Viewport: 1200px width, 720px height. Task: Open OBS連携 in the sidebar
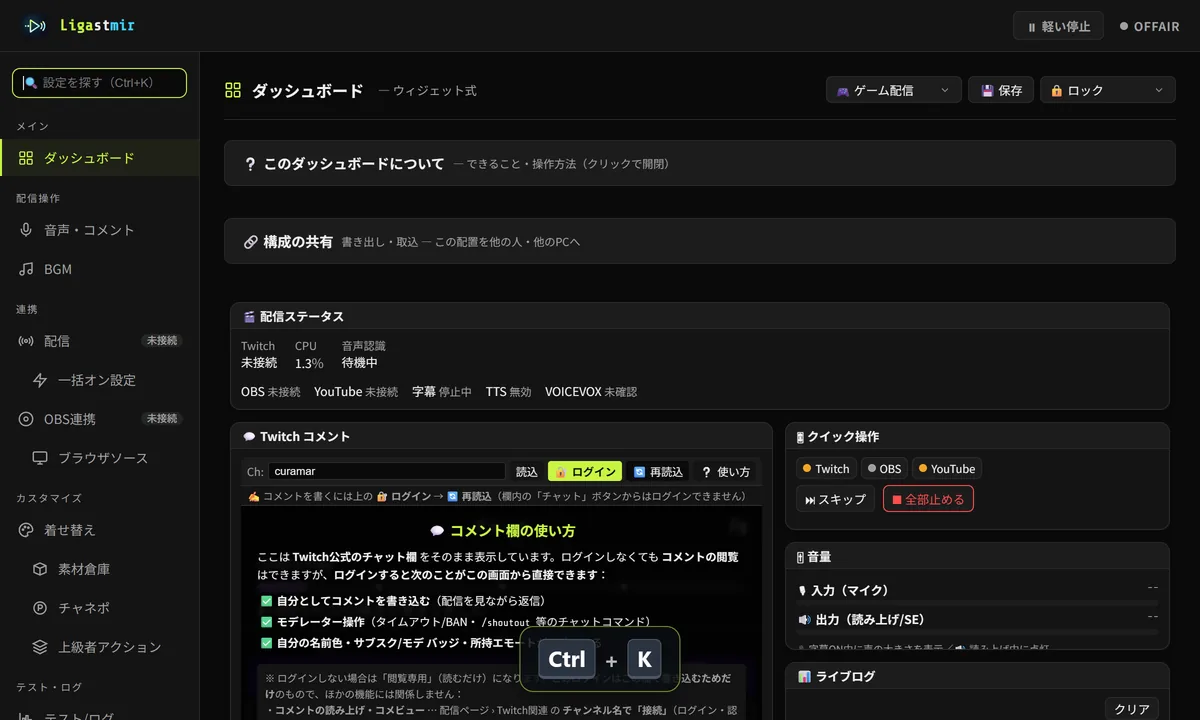click(x=99, y=419)
